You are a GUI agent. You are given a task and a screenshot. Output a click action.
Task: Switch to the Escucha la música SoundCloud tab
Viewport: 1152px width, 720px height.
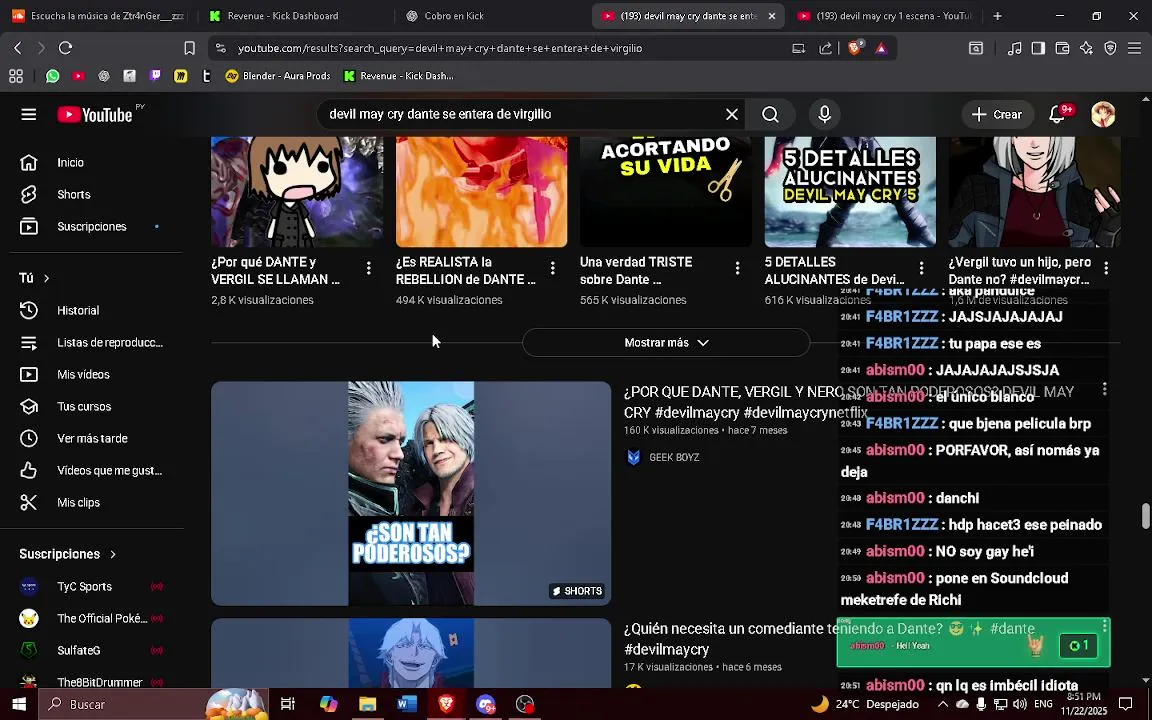tap(98, 15)
